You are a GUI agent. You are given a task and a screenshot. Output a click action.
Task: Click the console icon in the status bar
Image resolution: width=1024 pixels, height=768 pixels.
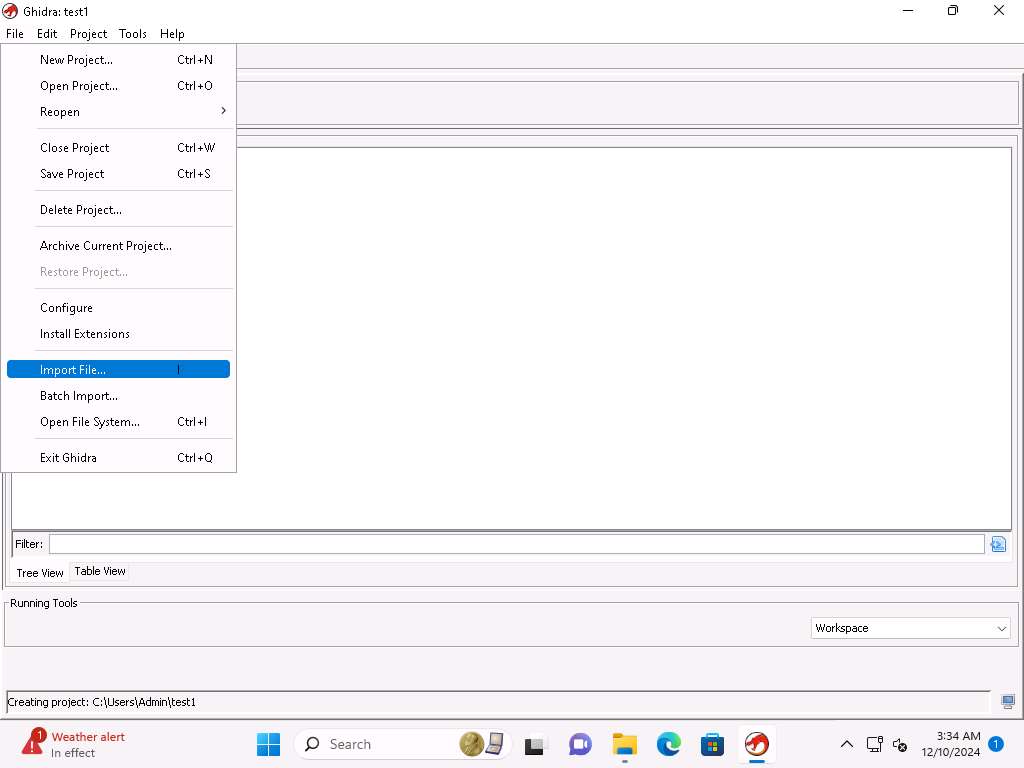click(x=1008, y=702)
